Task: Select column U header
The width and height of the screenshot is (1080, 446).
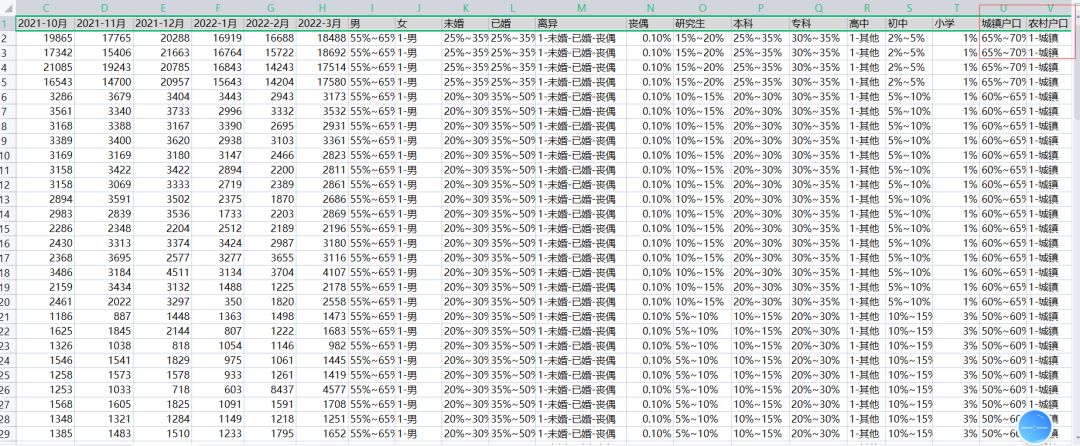Action: click(1003, 8)
